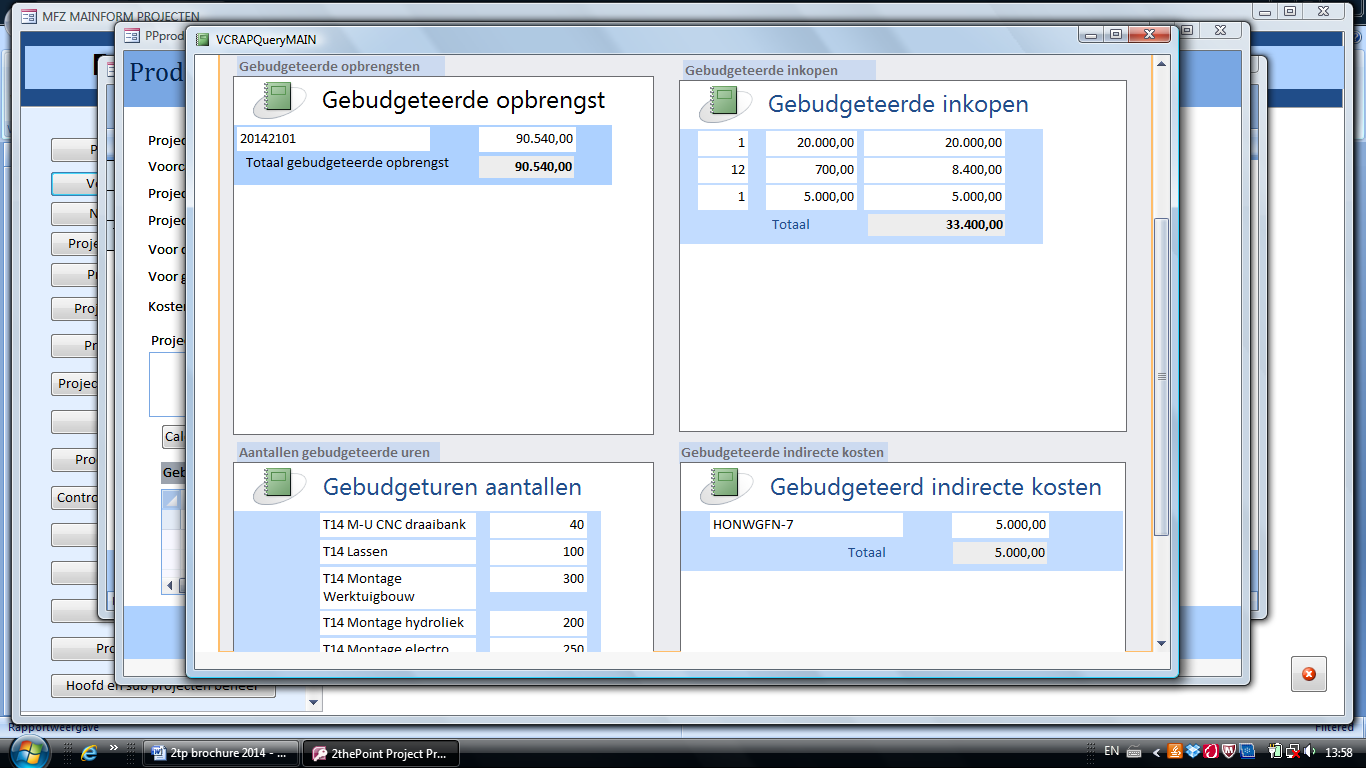The width and height of the screenshot is (1366, 768).
Task: Click the scroll down arrow on the main form list
Action: pyautogui.click(x=315, y=703)
